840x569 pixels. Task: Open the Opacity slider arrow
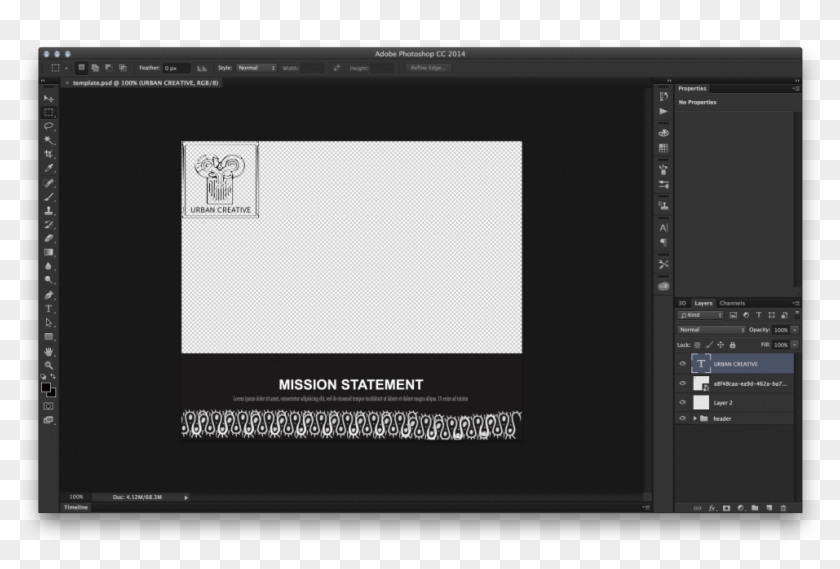click(x=795, y=330)
